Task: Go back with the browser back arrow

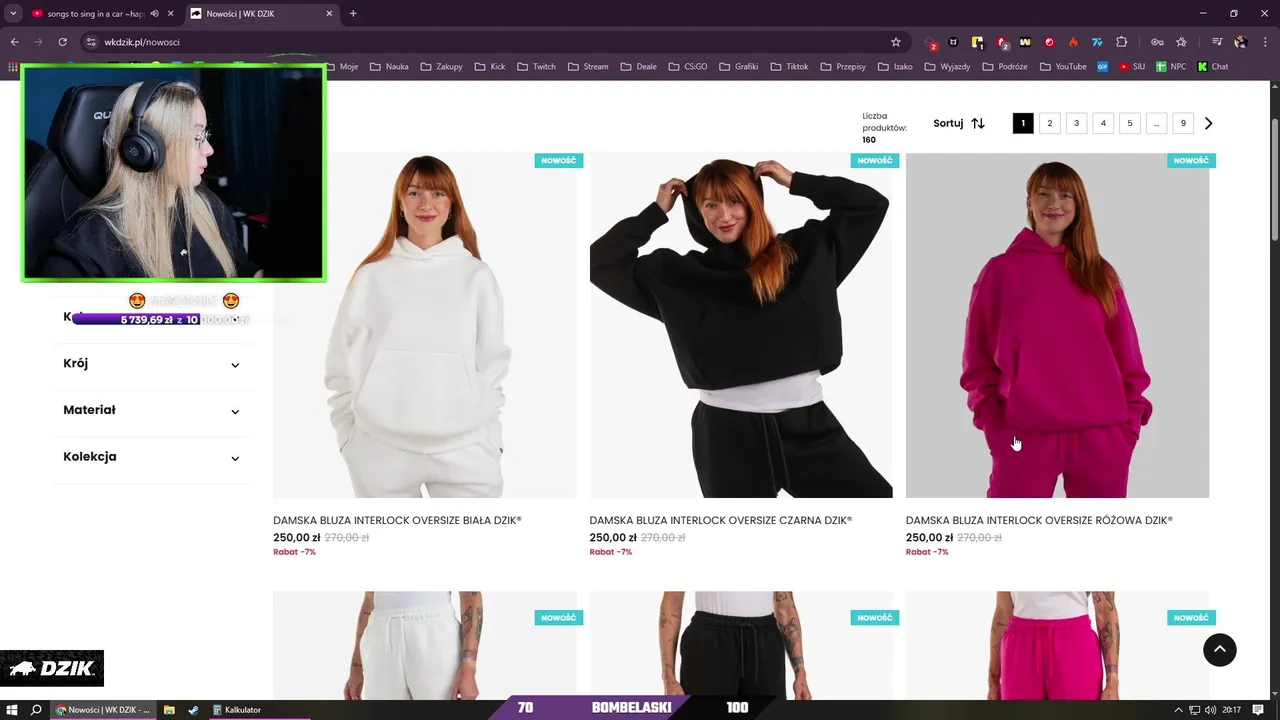Action: tap(14, 42)
